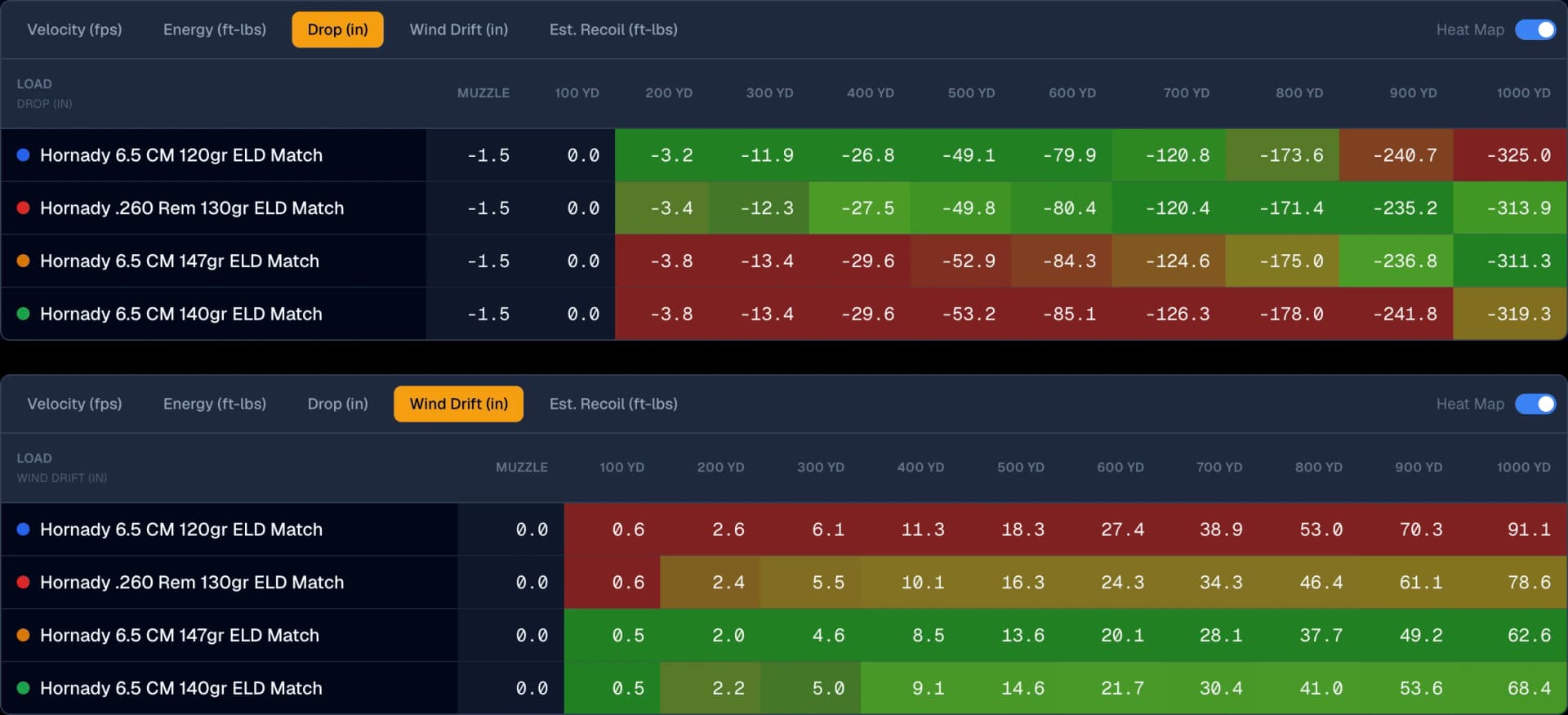
Task: Select Hornady .260 Rem 130gr ELD Match in wind drift table
Action: (192, 583)
